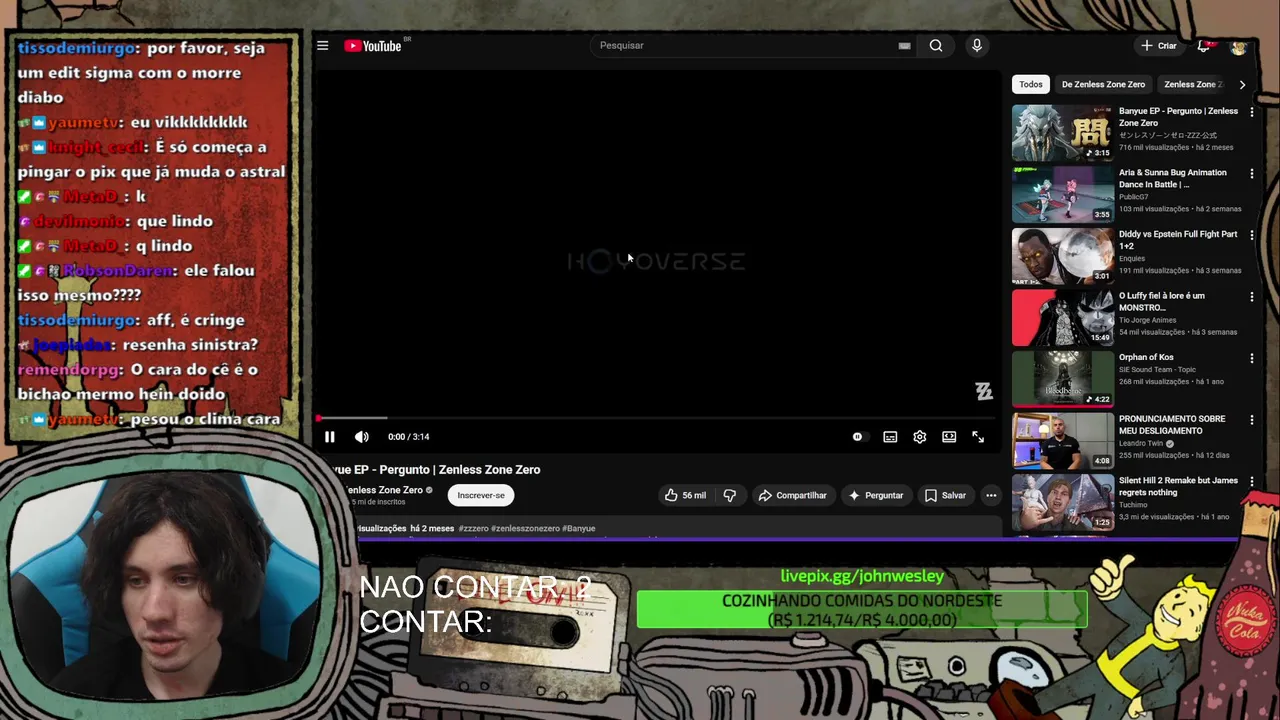Open options for O Luffy fiel video
This screenshot has height=720, width=1280.
point(1251,297)
